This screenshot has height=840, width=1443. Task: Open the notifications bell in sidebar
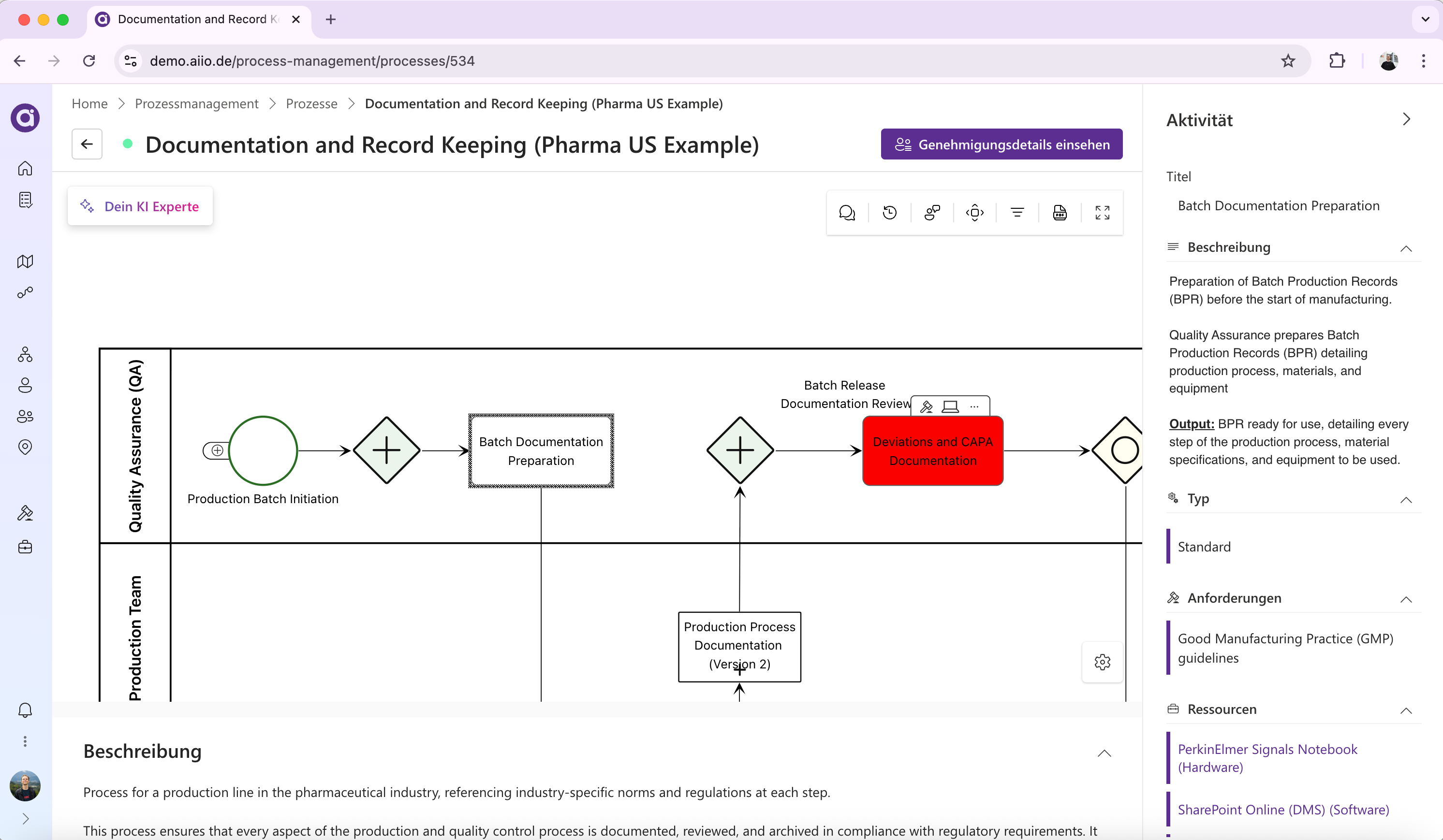[25, 710]
